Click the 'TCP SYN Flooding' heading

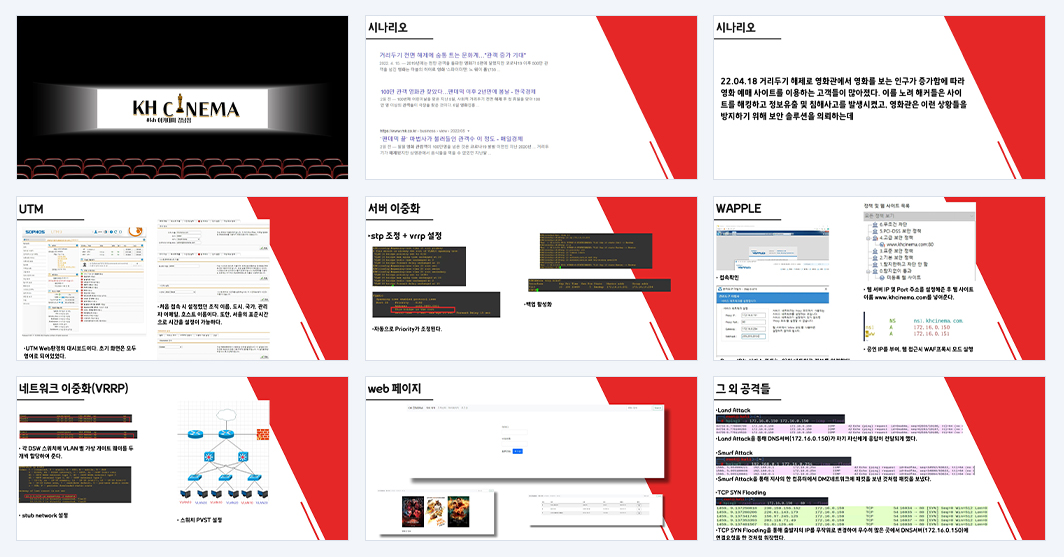pos(741,493)
